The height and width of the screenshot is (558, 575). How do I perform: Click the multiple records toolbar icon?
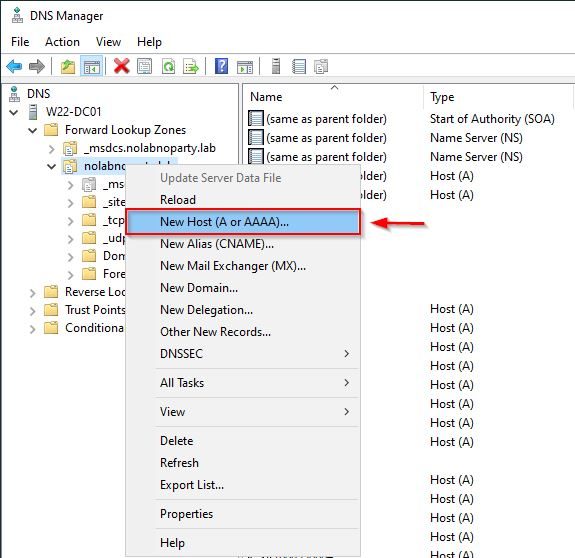[x=321, y=66]
